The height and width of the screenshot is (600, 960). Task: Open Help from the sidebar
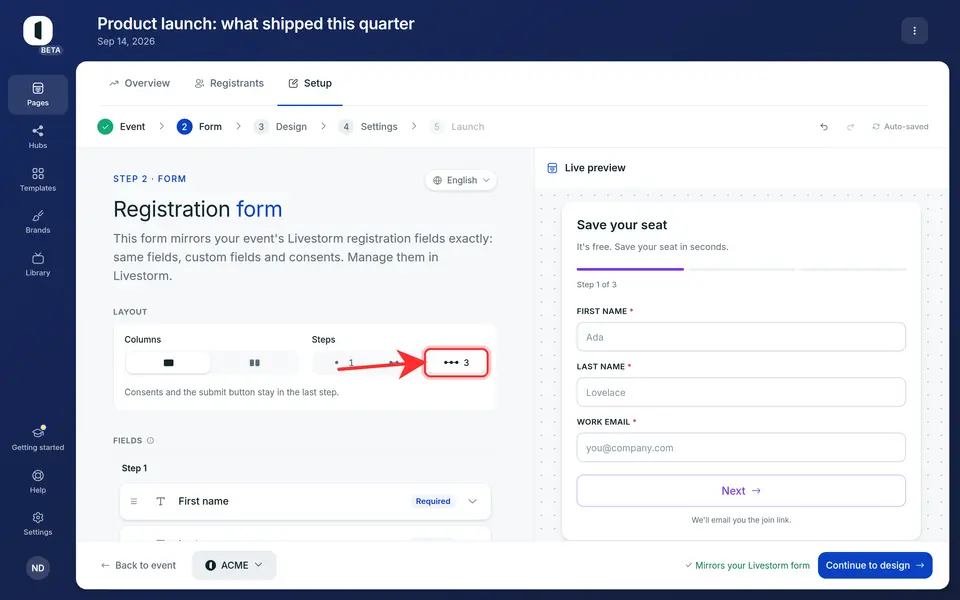click(x=38, y=481)
